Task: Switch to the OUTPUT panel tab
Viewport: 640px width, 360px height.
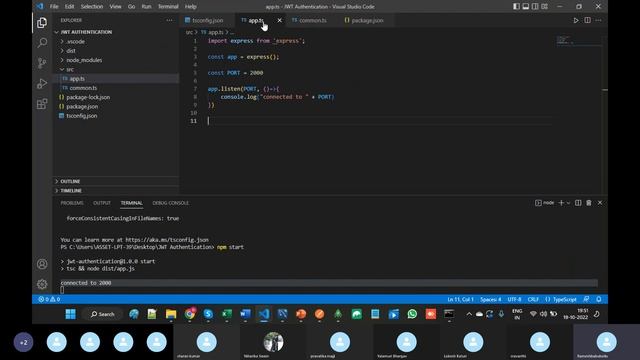Action: [102, 203]
